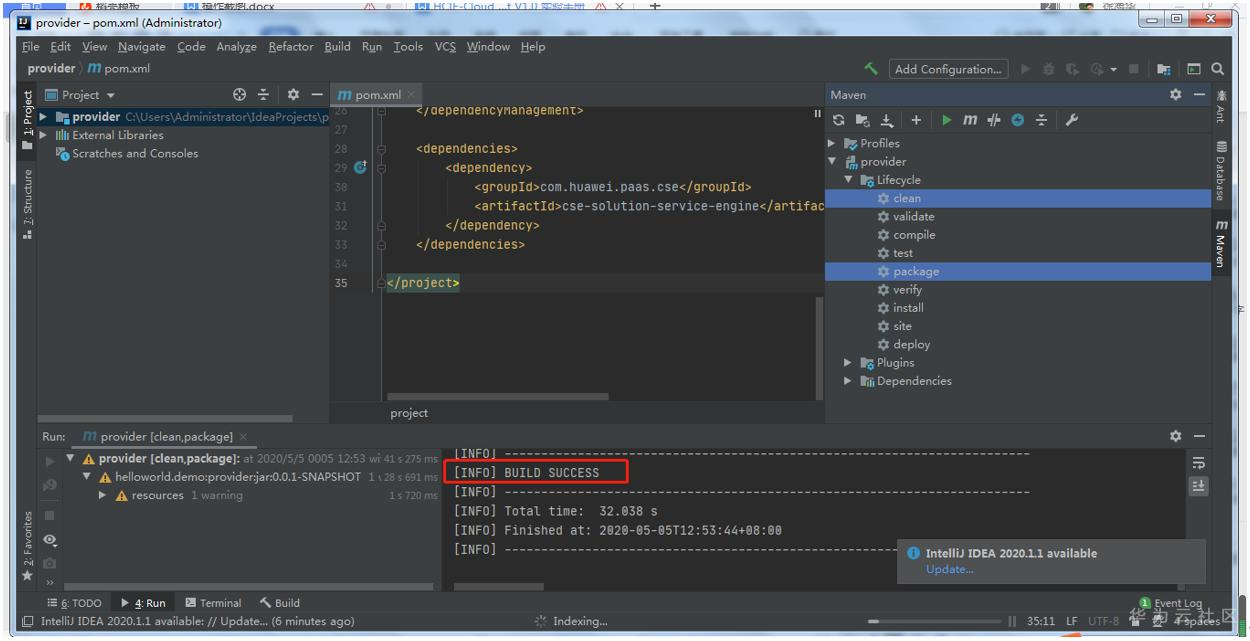Select the install lifecycle goal in Maven
Image resolution: width=1250 pixels, height=641 pixels.
tap(908, 308)
